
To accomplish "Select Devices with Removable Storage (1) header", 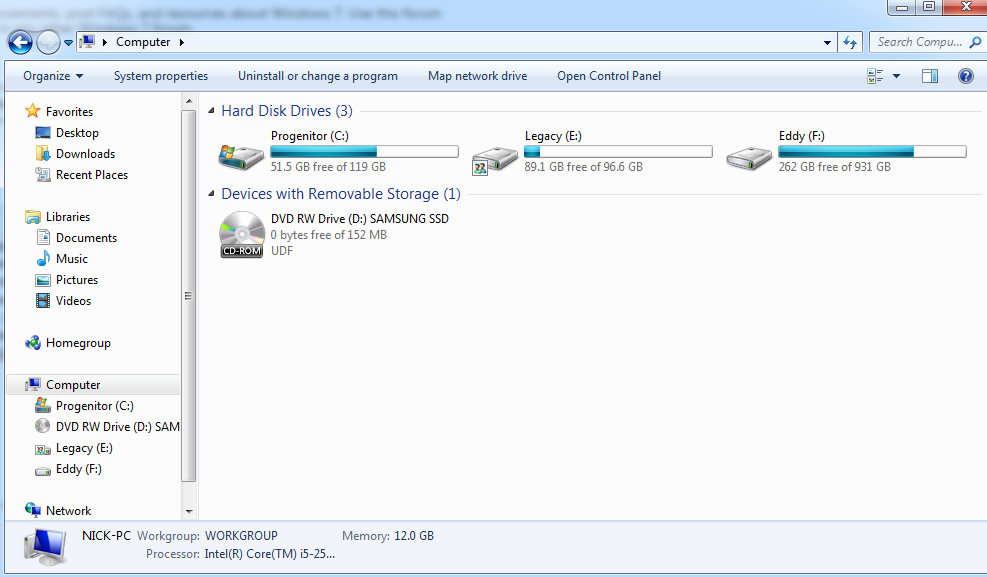I will (341, 194).
